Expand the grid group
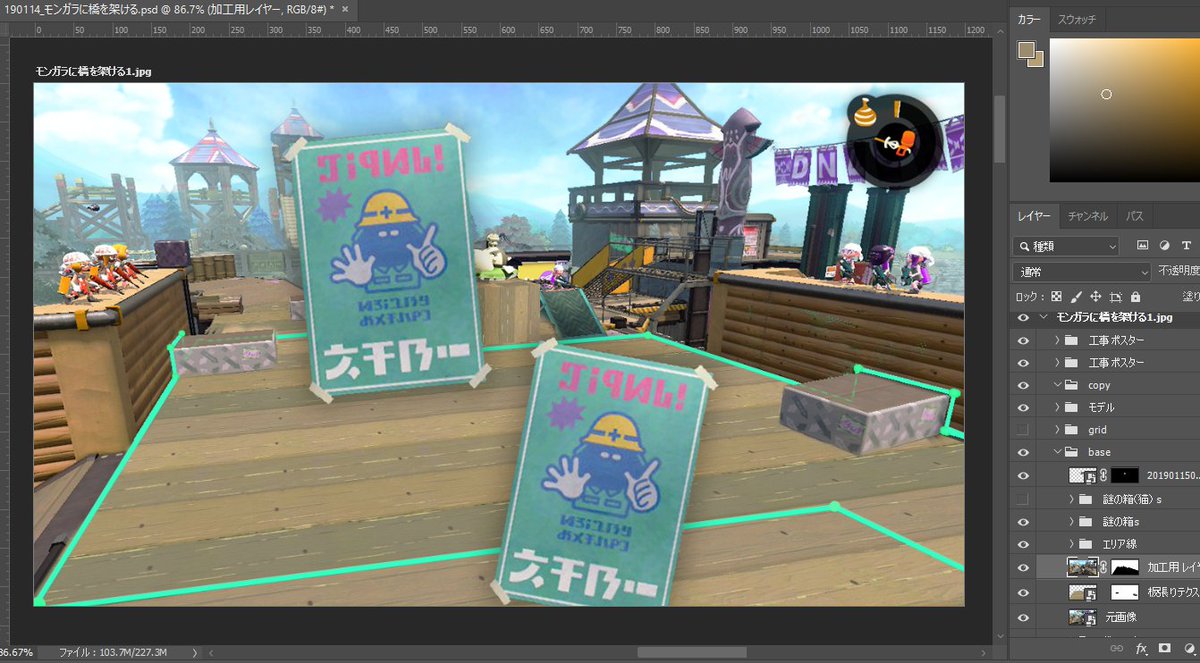The width and height of the screenshot is (1200, 663). tap(1057, 430)
